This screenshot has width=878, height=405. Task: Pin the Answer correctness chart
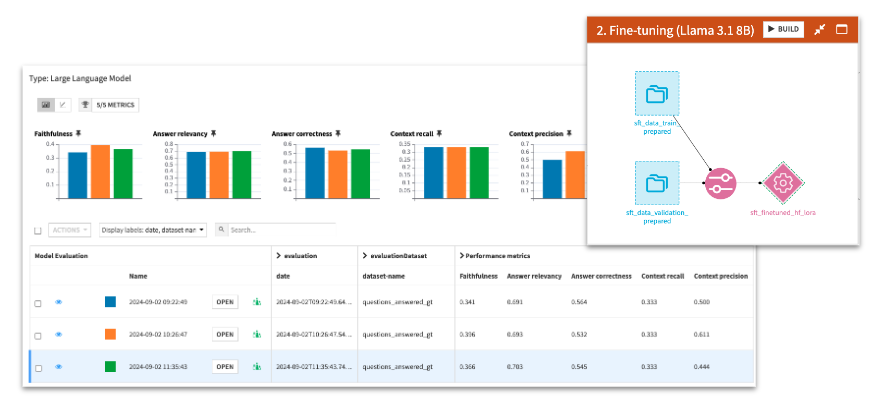[x=338, y=134]
